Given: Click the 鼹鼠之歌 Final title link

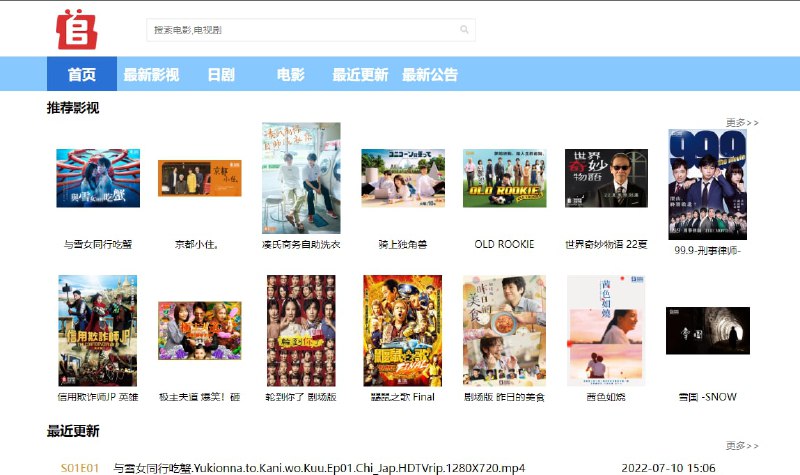Looking at the screenshot, I should pos(403,397).
